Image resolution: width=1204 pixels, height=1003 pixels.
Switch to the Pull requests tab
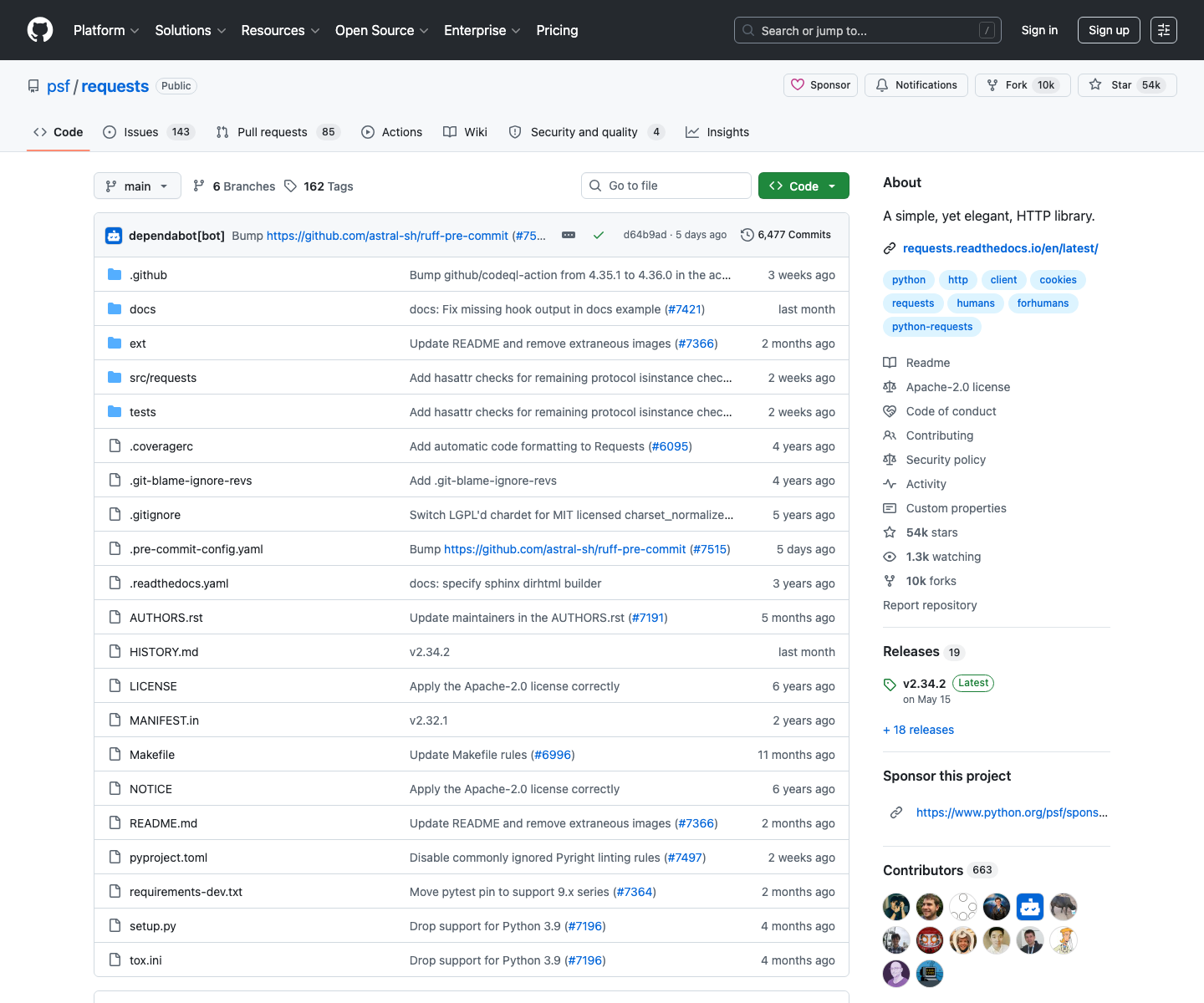tap(278, 132)
